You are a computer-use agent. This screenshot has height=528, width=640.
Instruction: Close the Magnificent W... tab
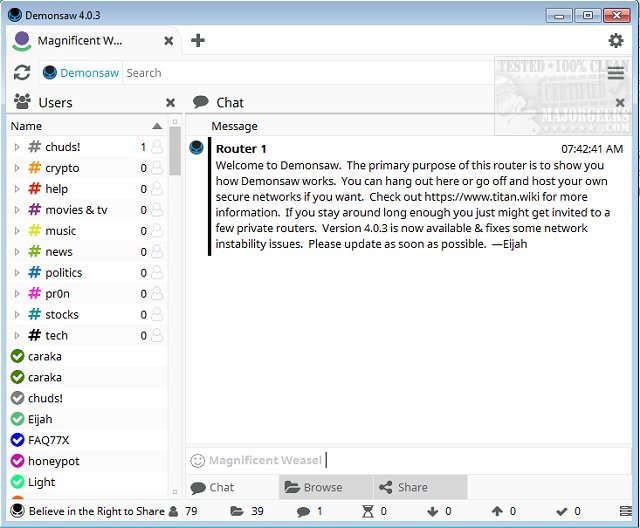(169, 41)
